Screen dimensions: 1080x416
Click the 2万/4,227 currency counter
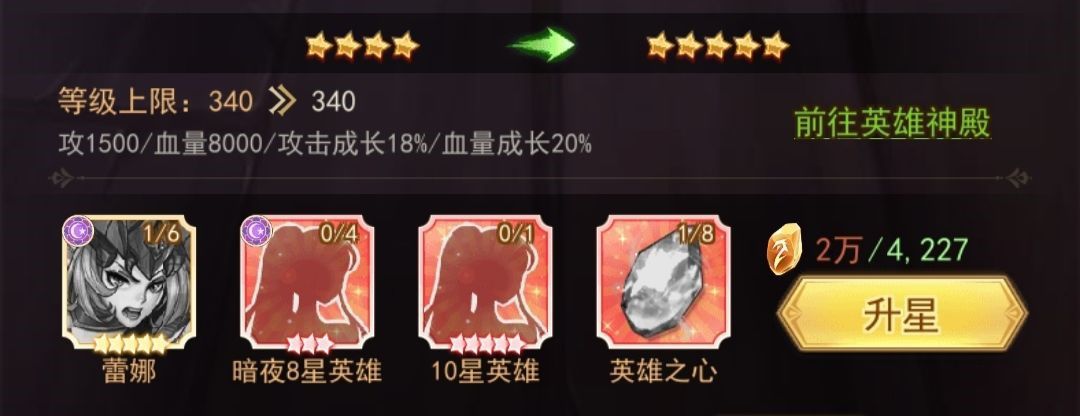pos(893,250)
